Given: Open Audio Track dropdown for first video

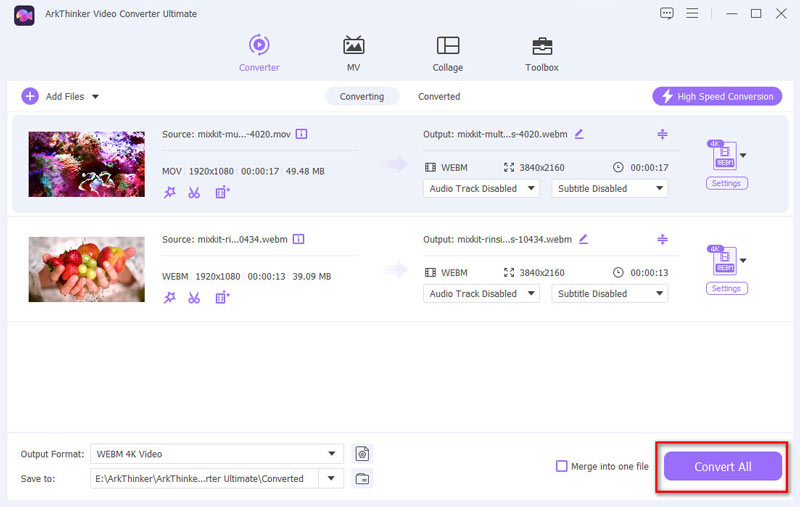Looking at the screenshot, I should click(x=481, y=188).
